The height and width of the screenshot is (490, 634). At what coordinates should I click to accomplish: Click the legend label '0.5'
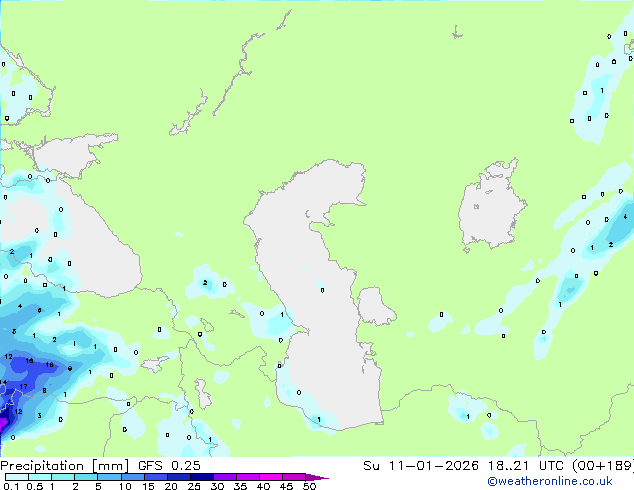pos(35,486)
